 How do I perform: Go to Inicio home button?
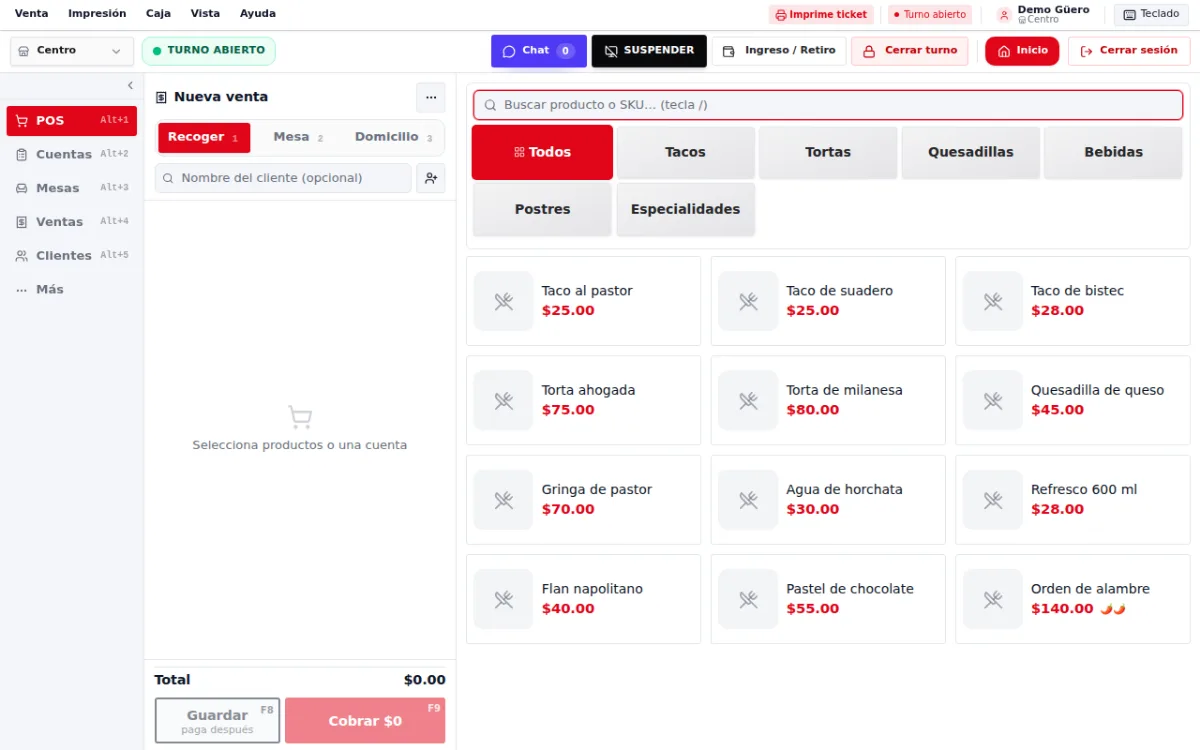(1022, 51)
